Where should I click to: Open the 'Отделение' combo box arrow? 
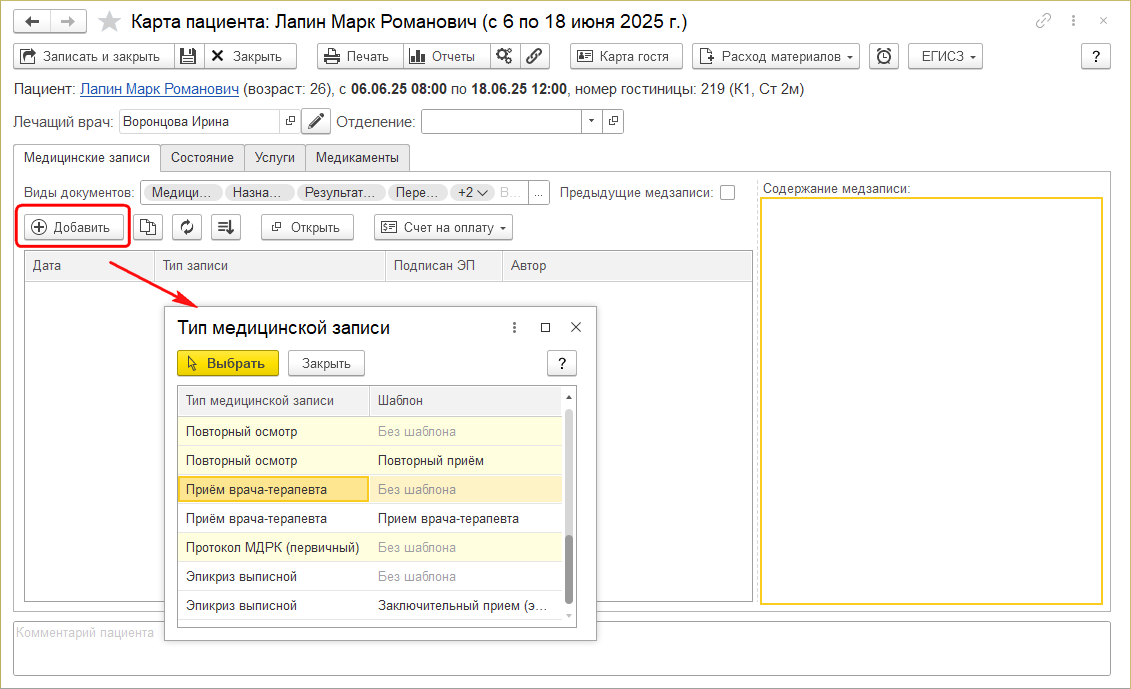[x=591, y=122]
